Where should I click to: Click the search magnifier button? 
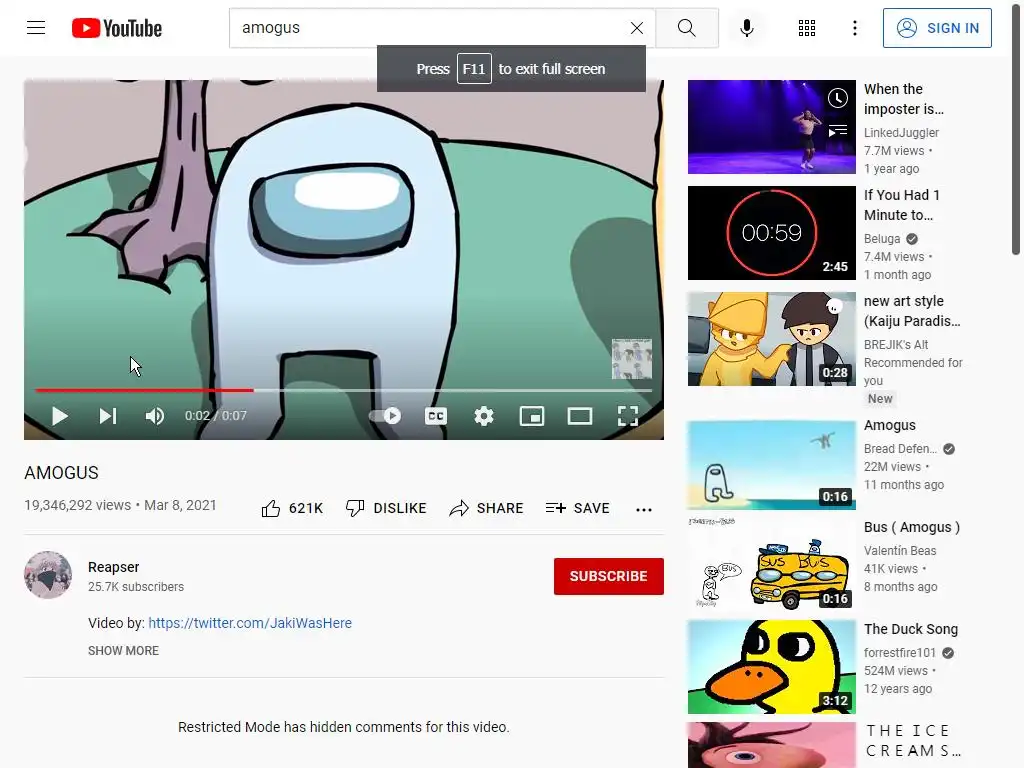coord(686,28)
